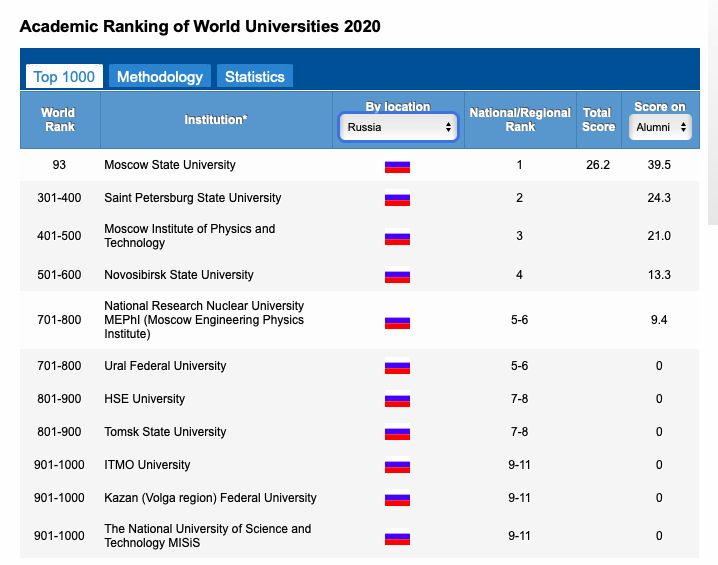
Task: Open National University of Science and Technology MISiS
Action: pyautogui.click(x=208, y=536)
